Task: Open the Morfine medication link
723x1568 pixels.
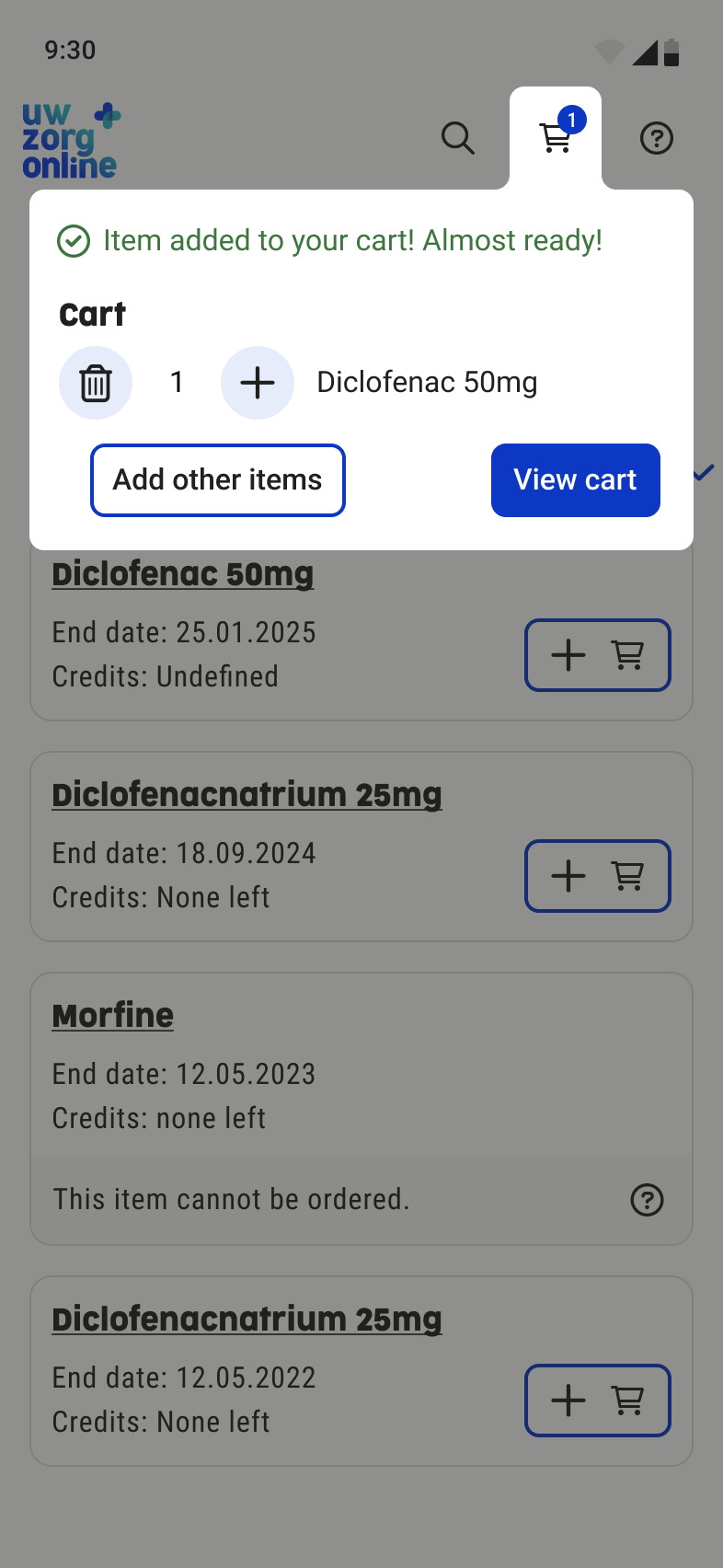Action: [112, 1016]
